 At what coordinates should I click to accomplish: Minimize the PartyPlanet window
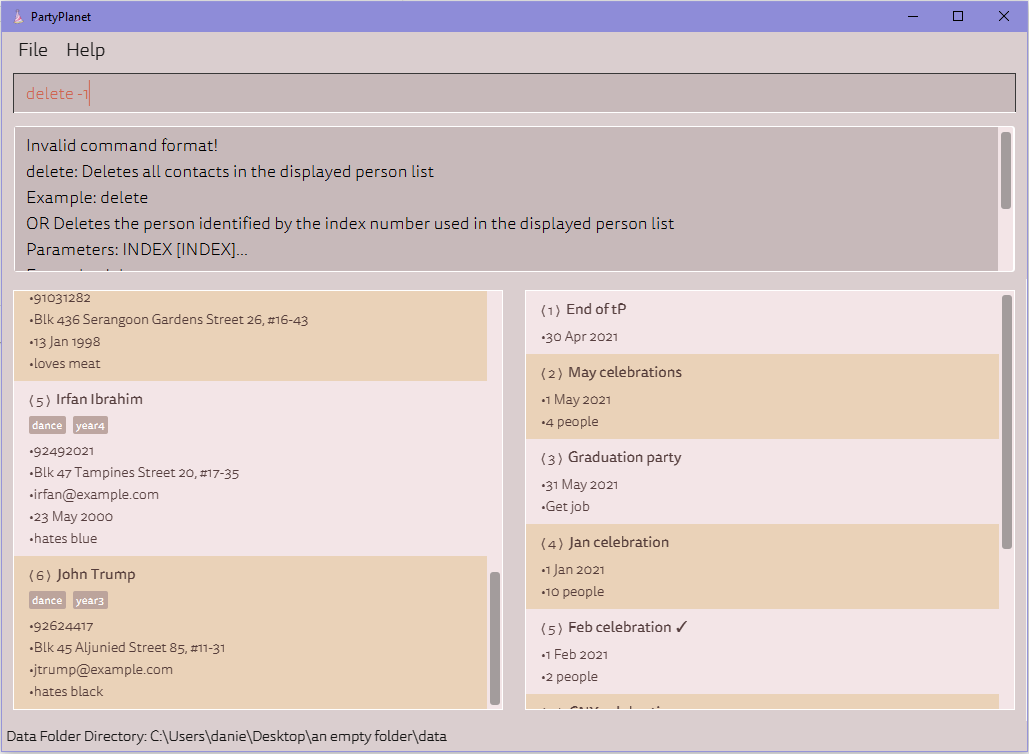pos(913,16)
